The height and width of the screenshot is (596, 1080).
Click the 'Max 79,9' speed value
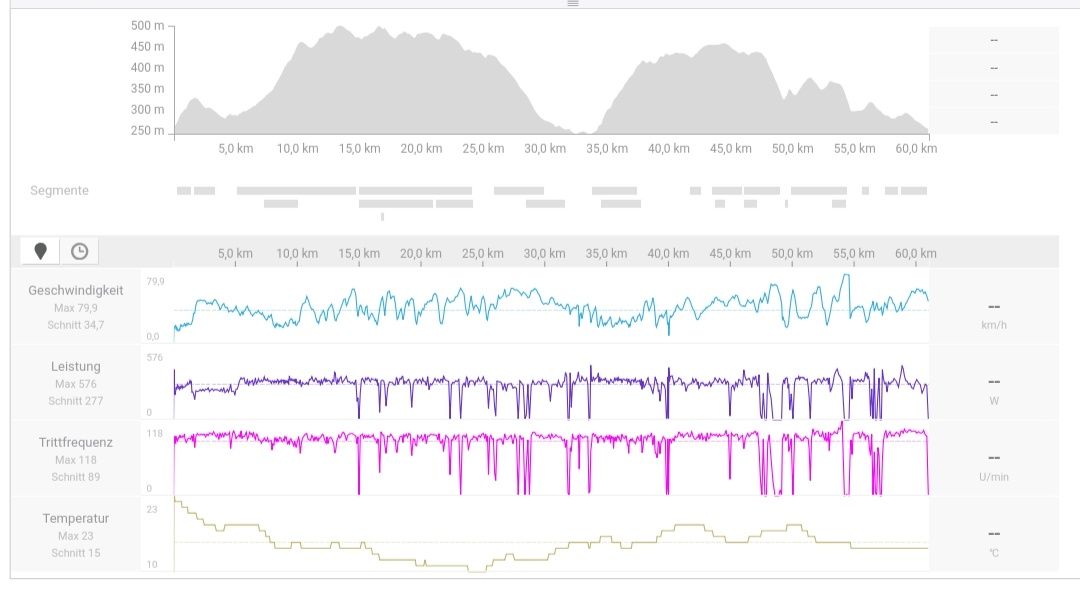76,308
